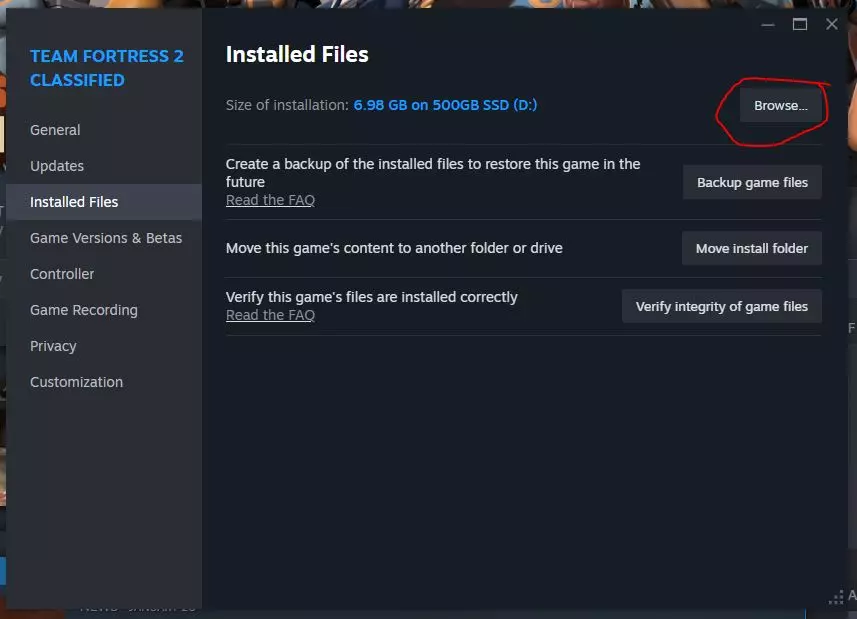Select the Installed Files tab
This screenshot has height=619, width=857.
point(74,202)
